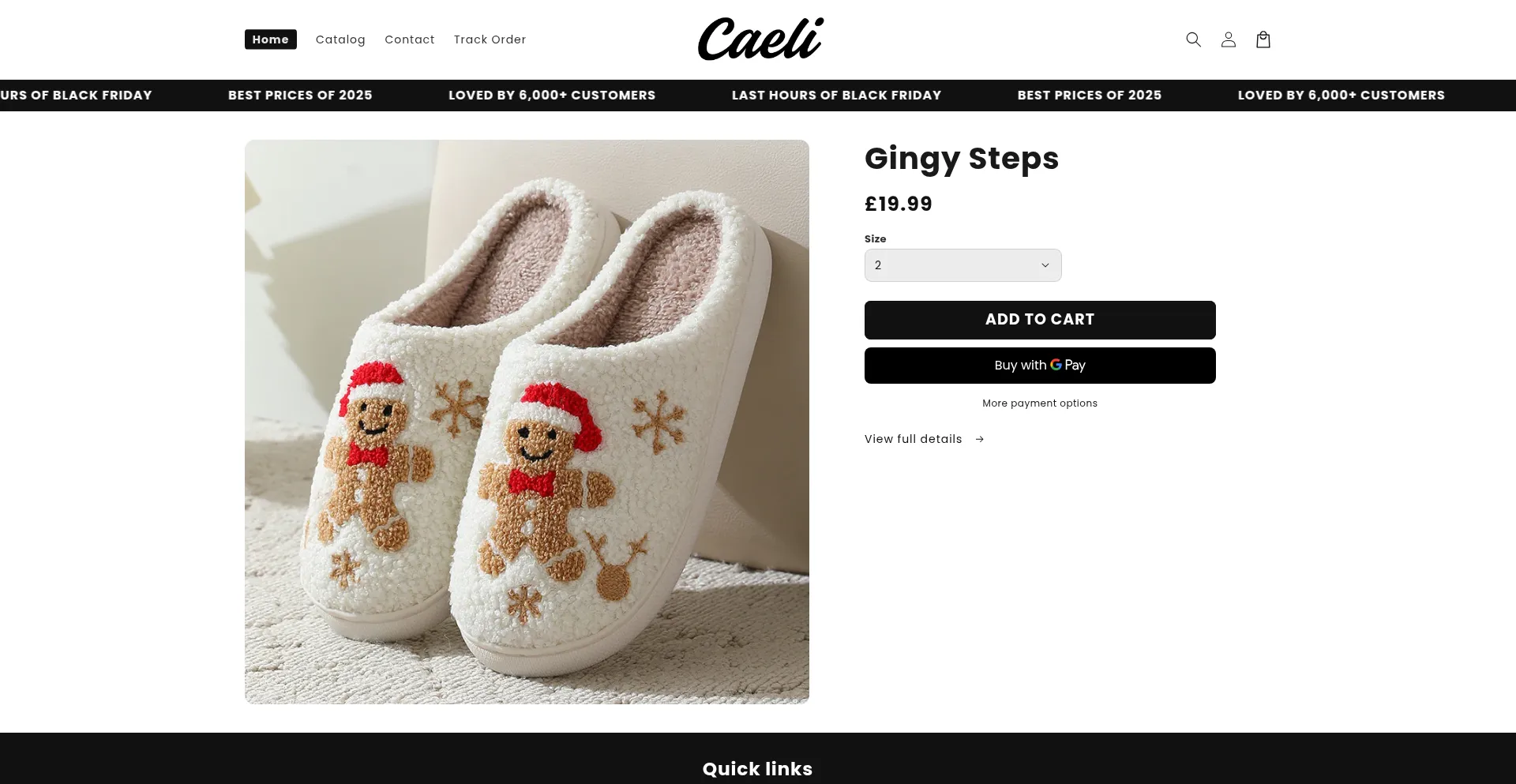Check out using Buy with G Pay
Image resolution: width=1516 pixels, height=784 pixels.
click(x=1039, y=366)
